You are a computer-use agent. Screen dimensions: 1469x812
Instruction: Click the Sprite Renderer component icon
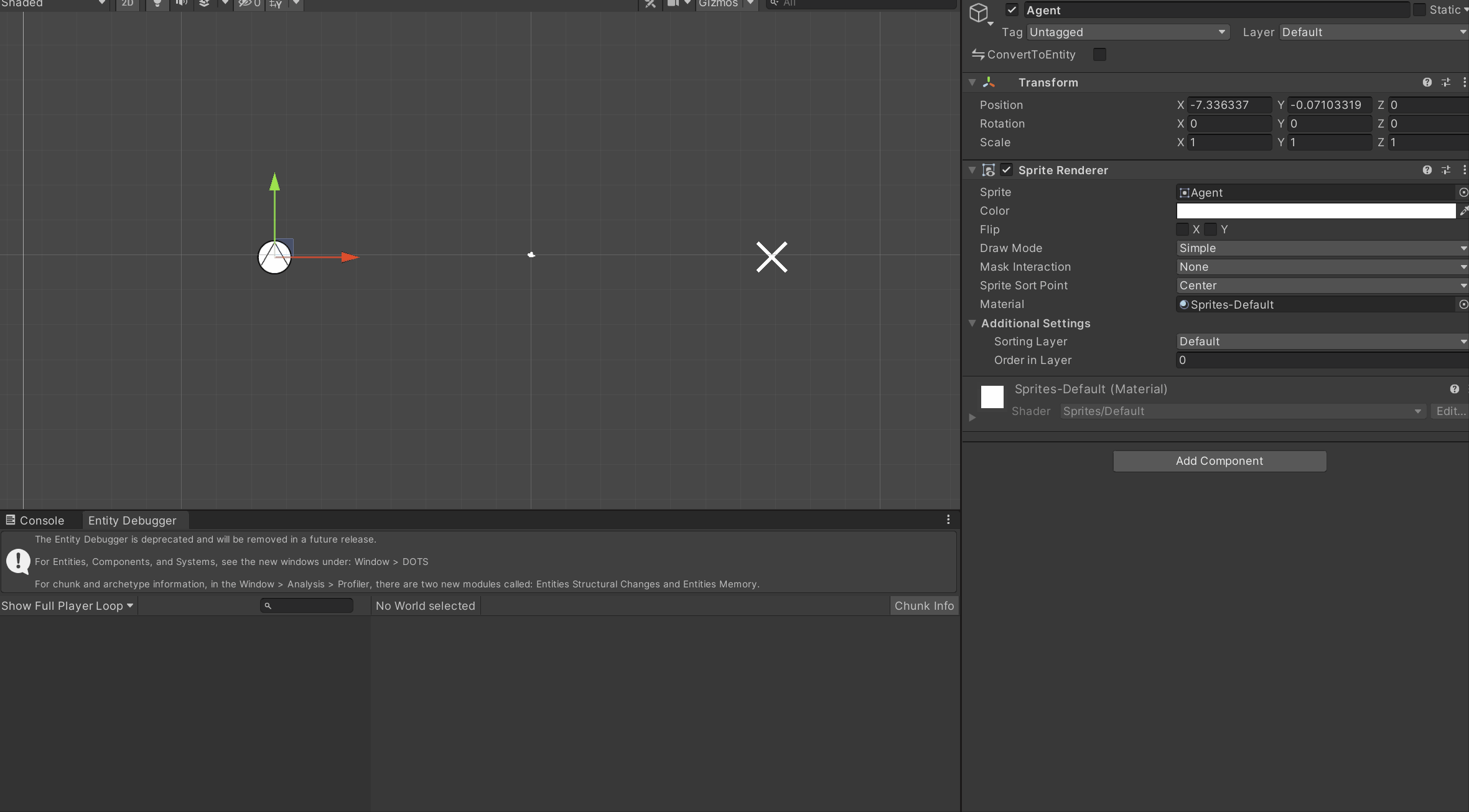click(x=989, y=170)
